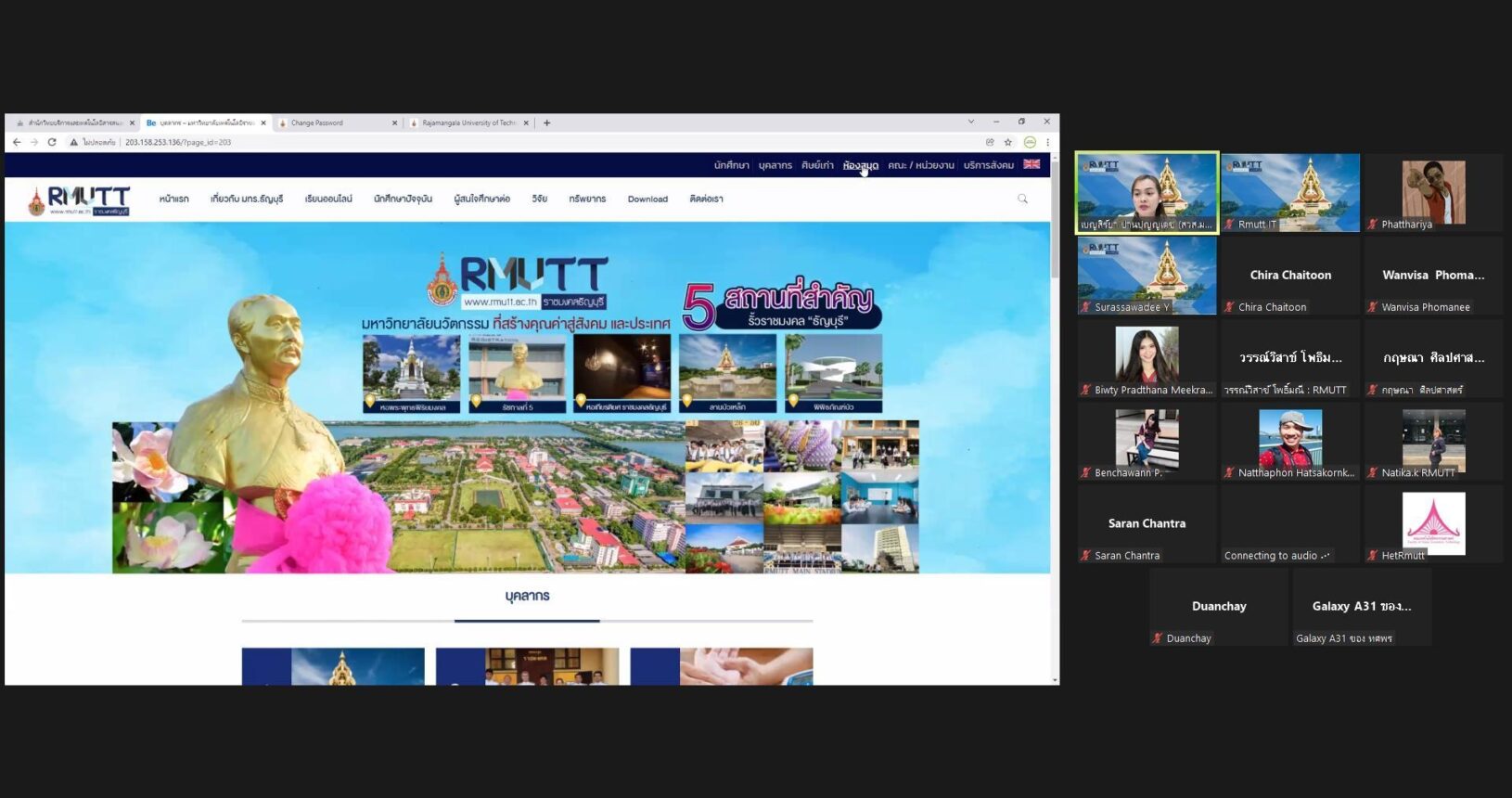Click the RMUTT logo in site header

pyautogui.click(x=79, y=199)
